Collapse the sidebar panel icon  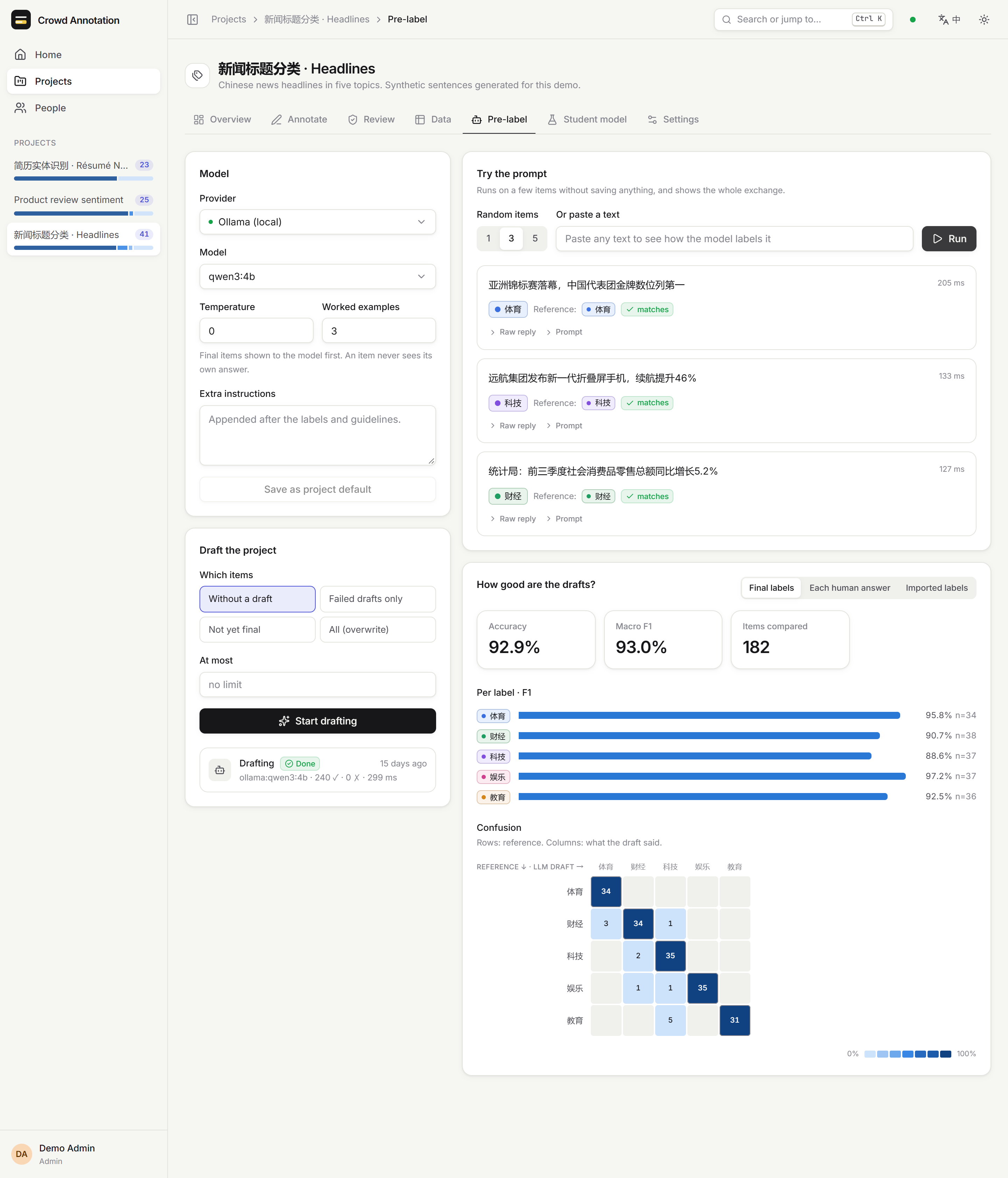point(192,19)
